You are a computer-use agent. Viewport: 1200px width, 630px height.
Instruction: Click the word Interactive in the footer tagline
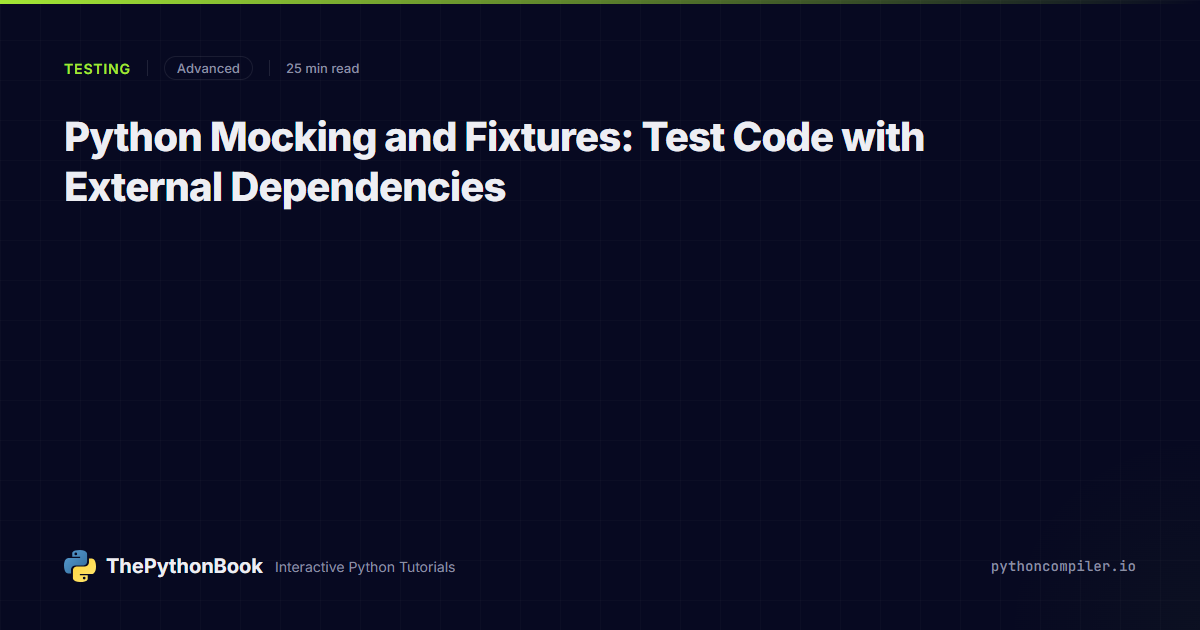(309, 567)
